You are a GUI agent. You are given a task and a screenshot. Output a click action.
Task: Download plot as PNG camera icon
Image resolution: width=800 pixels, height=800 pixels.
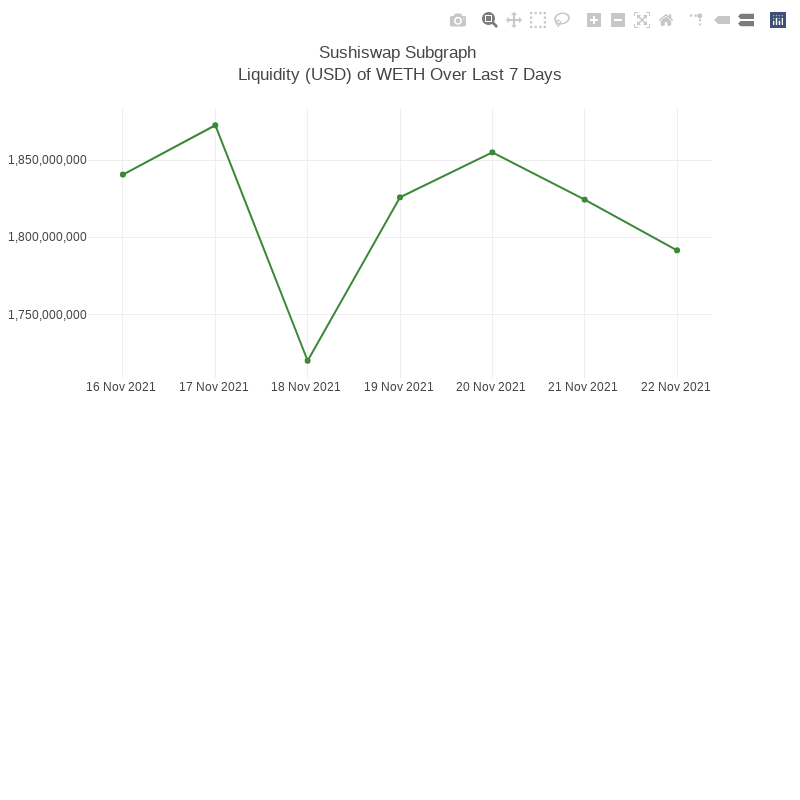pos(458,20)
